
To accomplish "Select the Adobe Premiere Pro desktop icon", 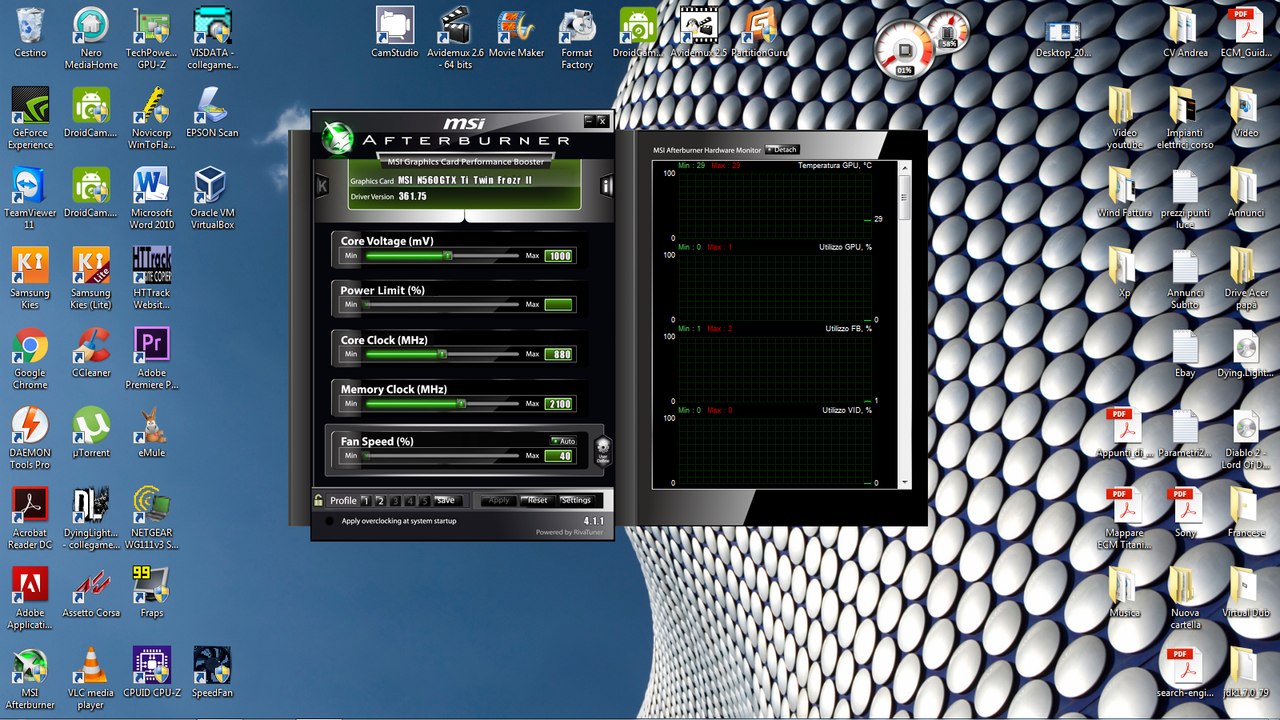I will (151, 358).
